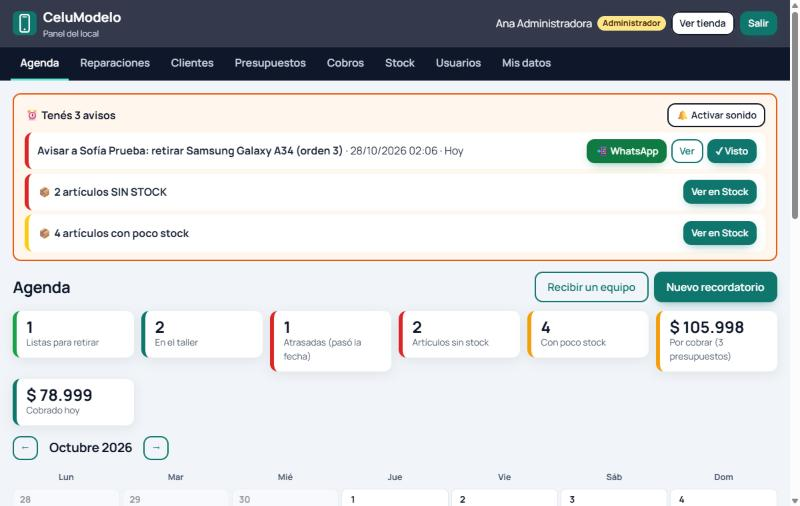Click the Ana Administradora user name
Viewport: 800px width, 506px height.
[x=543, y=23]
